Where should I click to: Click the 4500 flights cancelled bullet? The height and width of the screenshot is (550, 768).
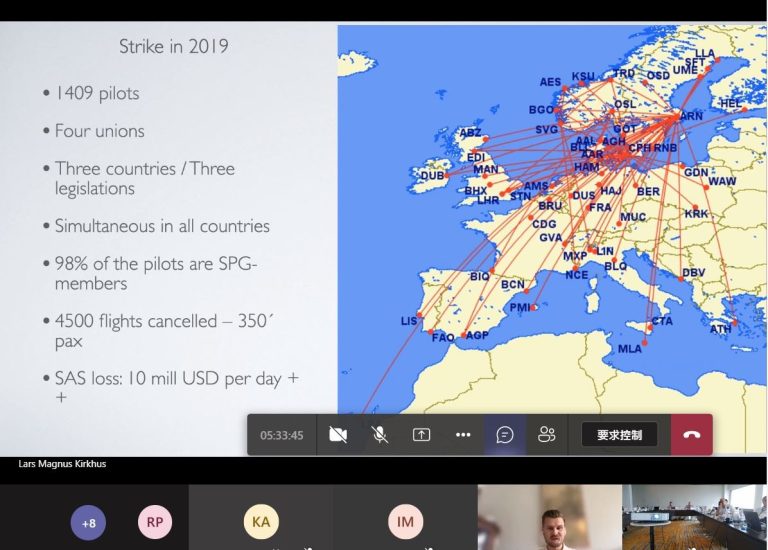coord(164,331)
